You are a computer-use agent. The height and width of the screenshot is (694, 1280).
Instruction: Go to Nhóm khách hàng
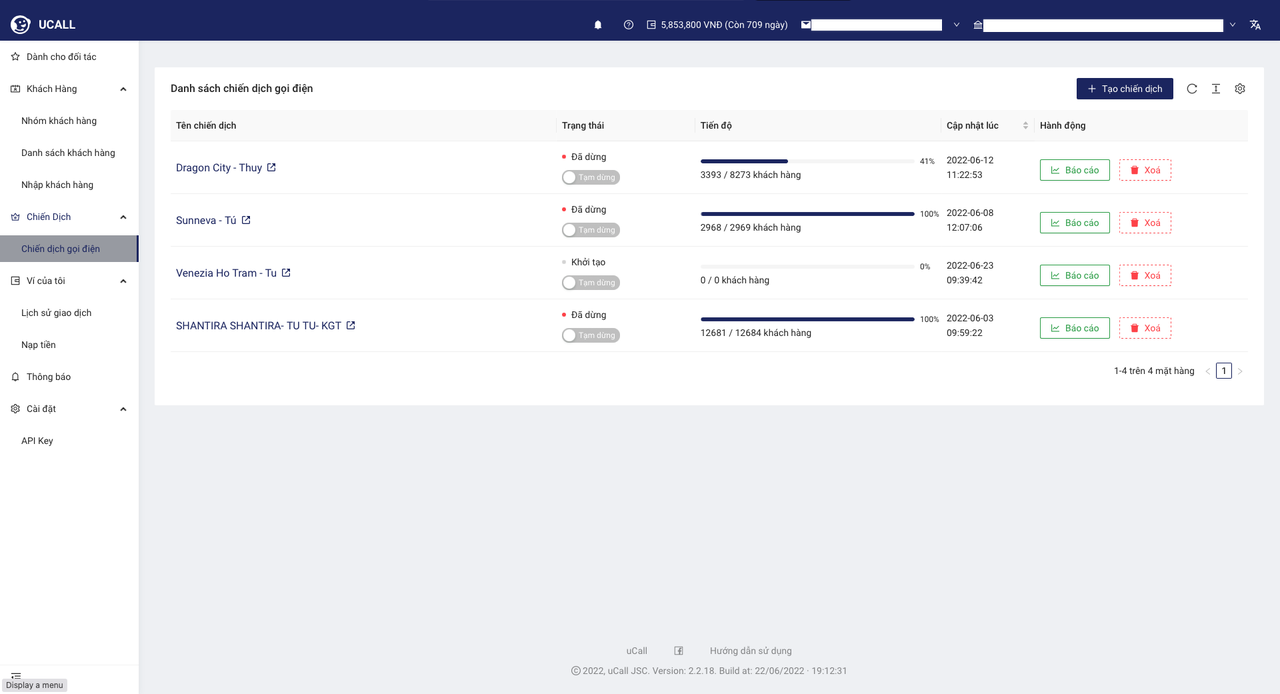click(x=69, y=121)
